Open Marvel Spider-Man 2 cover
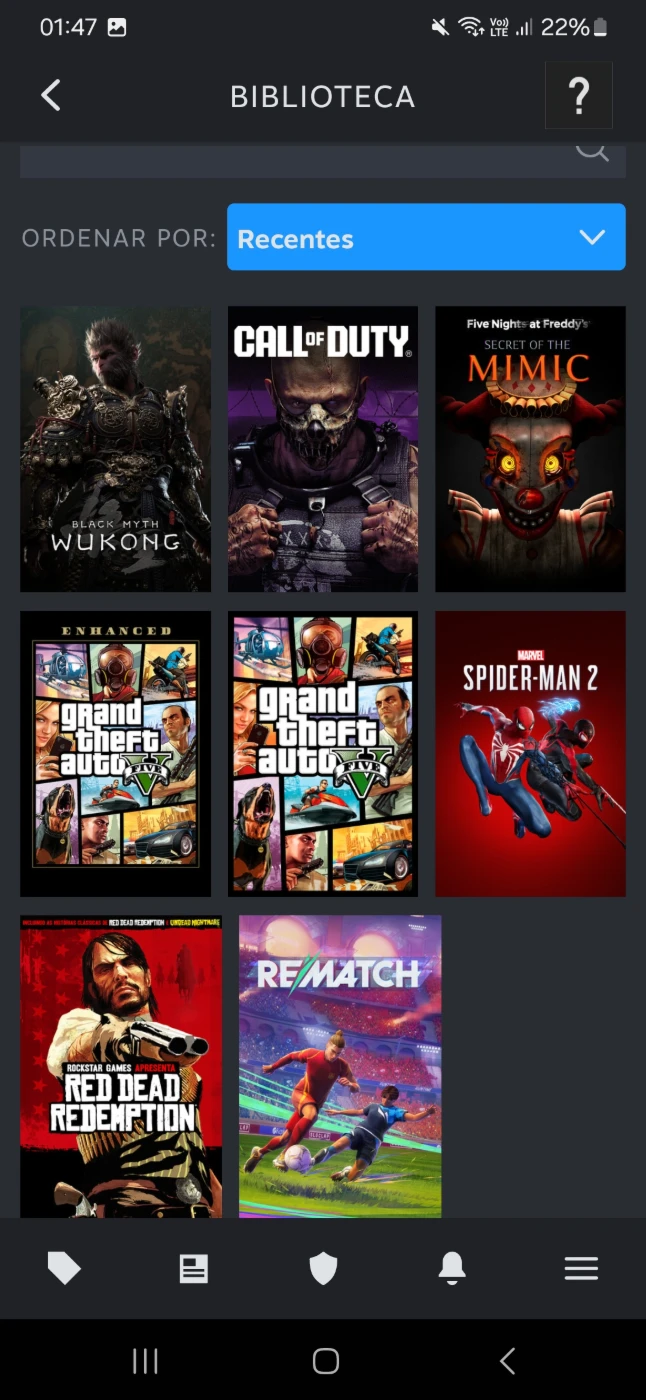The height and width of the screenshot is (1400, 646). point(530,754)
